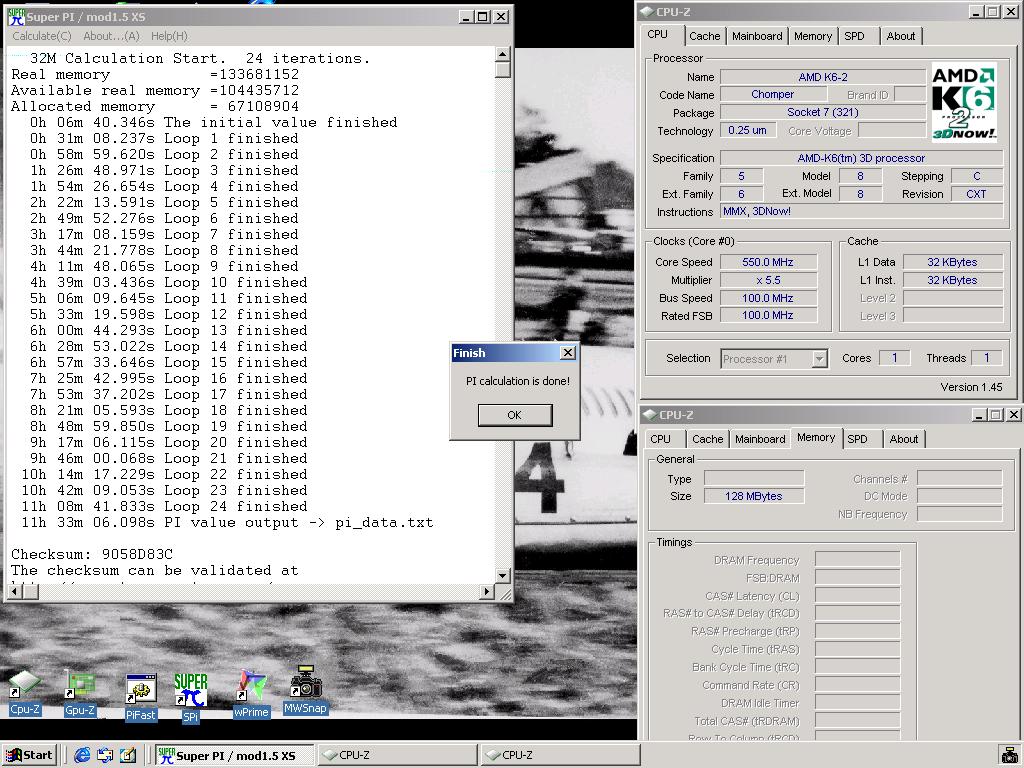1024x768 pixels.
Task: Click the AMD-K6(tm) 3D processor Specification field
Action: click(861, 158)
